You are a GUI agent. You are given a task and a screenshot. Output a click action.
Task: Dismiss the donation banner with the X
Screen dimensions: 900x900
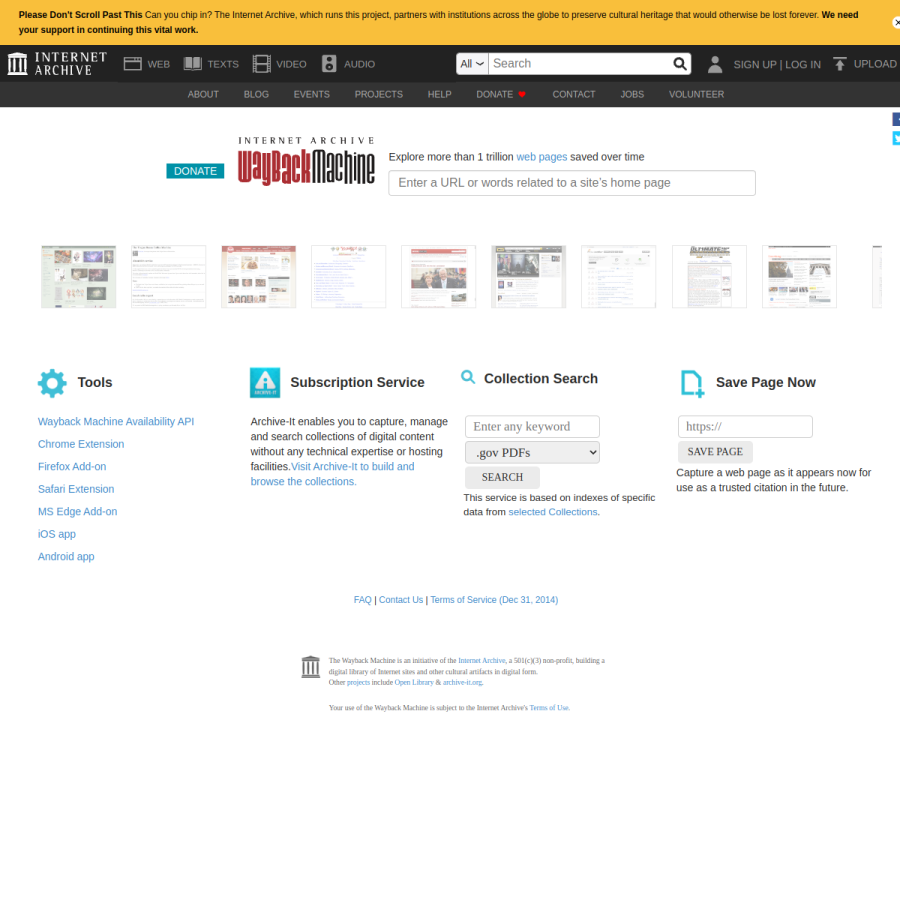click(896, 22)
